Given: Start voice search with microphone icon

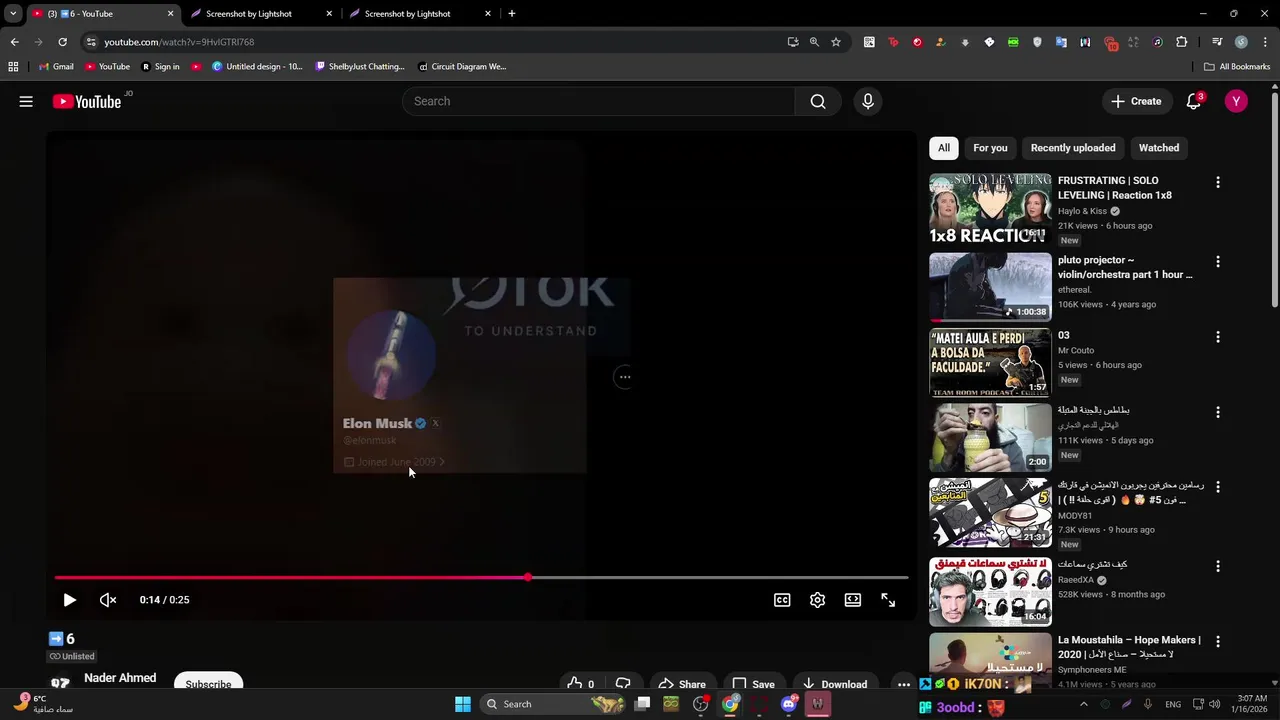Looking at the screenshot, I should pos(868,101).
